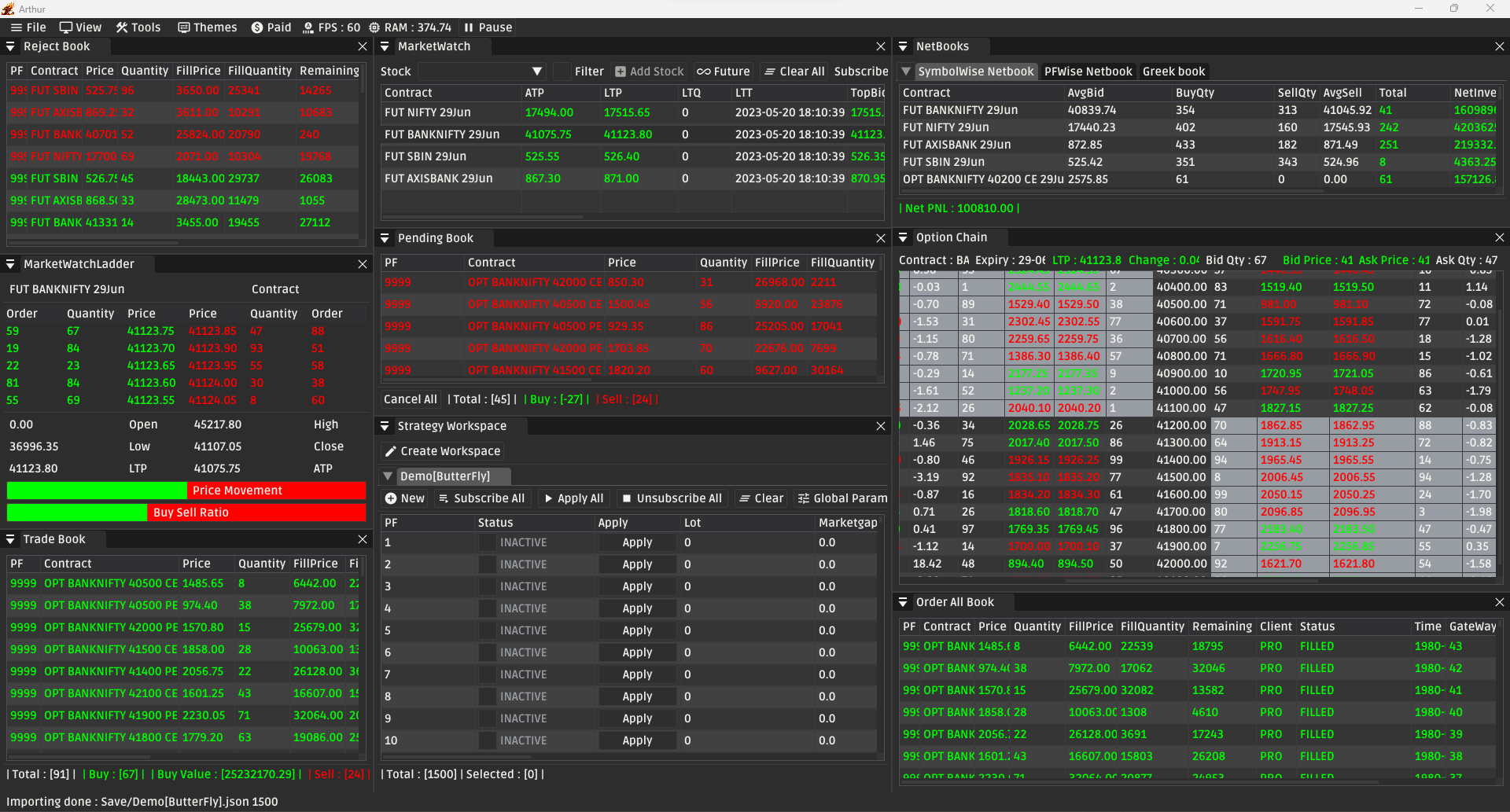Close the MarketWatchLadder panel
This screenshot has width=1510, height=812.
tap(363, 264)
